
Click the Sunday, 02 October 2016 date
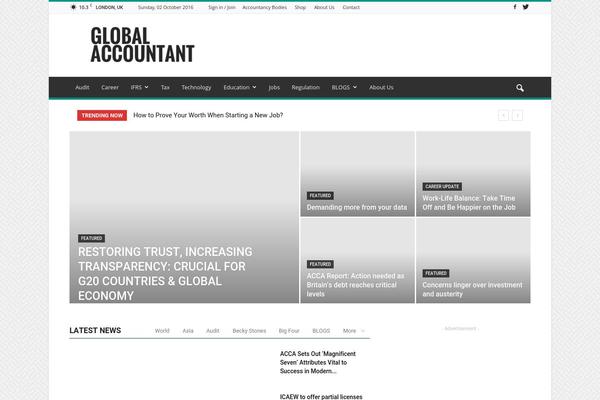point(165,7)
